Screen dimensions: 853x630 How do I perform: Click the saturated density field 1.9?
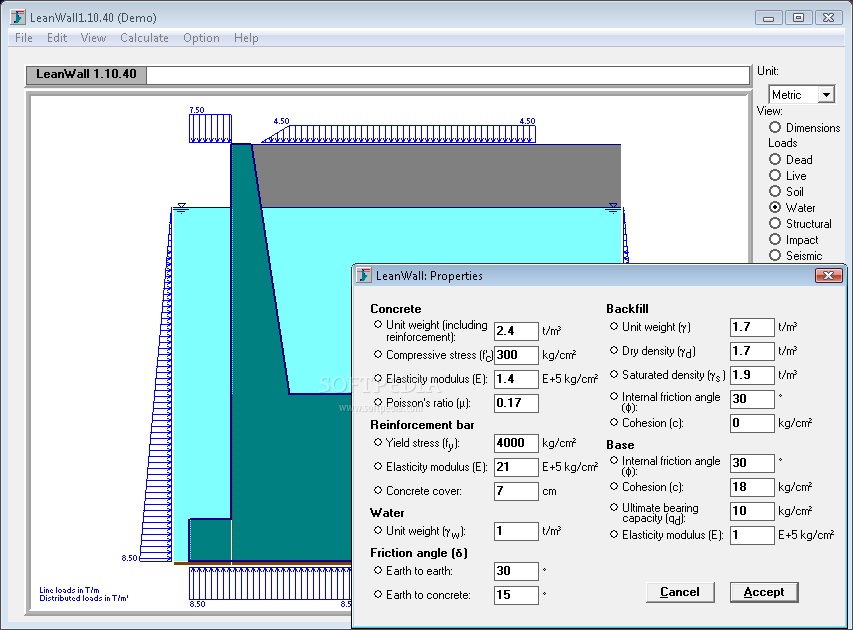(752, 375)
